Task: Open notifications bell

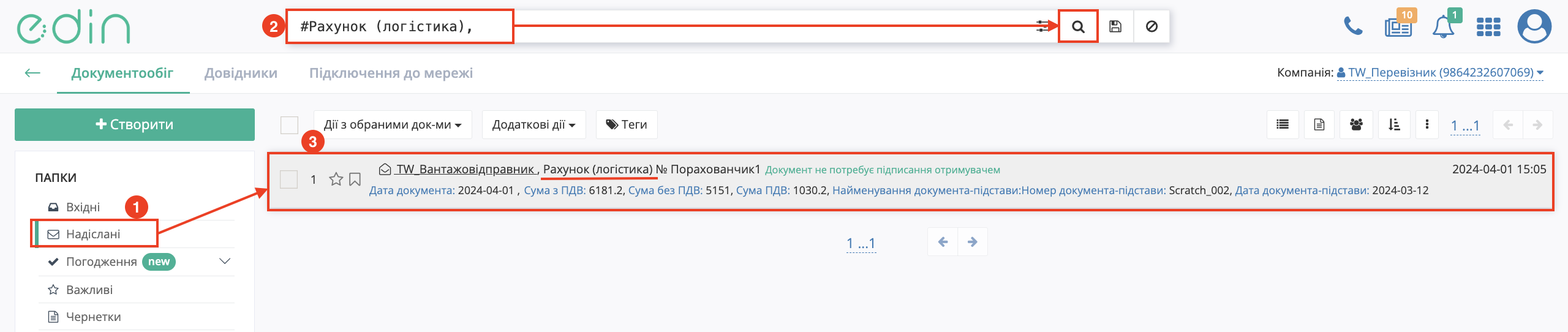Action: click(x=1443, y=28)
